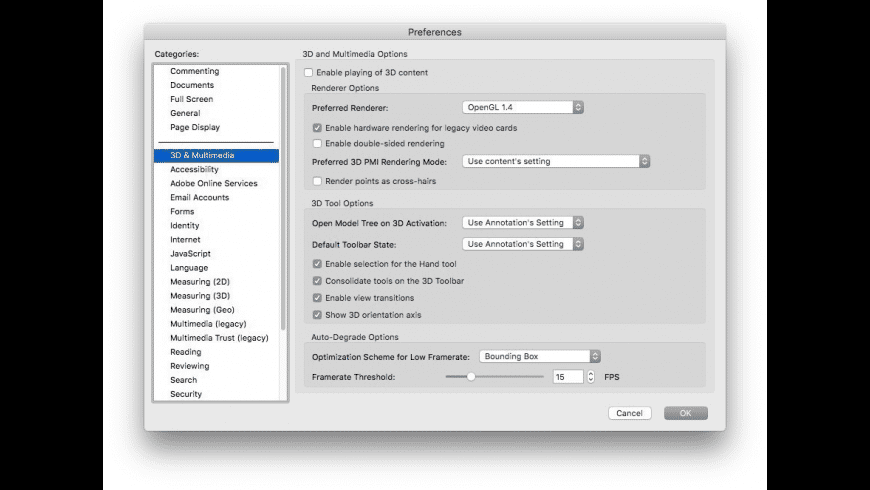Select Measuring (3D) category
The width and height of the screenshot is (870, 490).
click(200, 296)
